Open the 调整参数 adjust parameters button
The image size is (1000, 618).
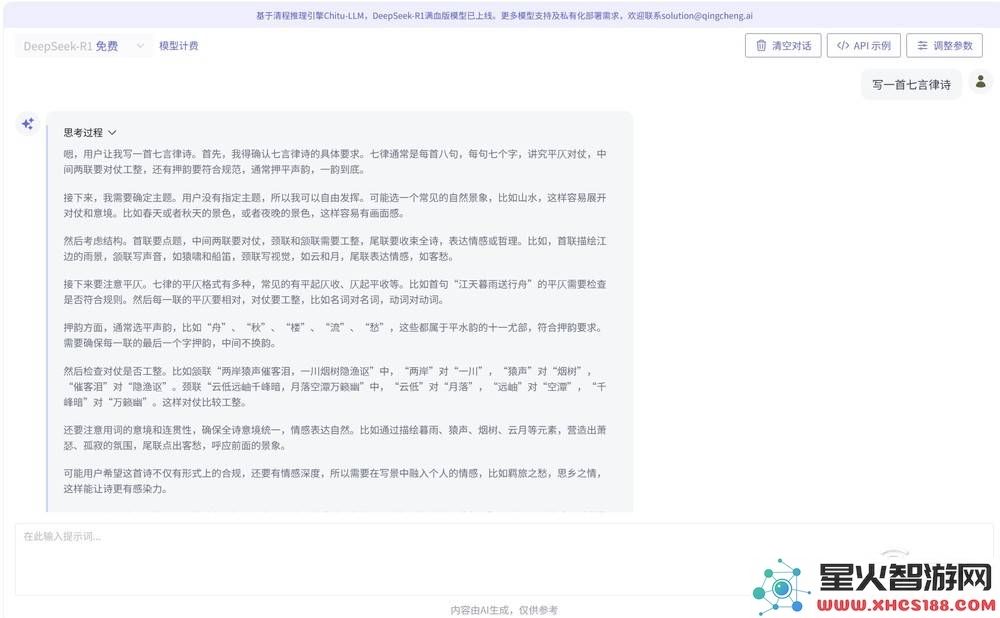[945, 45]
